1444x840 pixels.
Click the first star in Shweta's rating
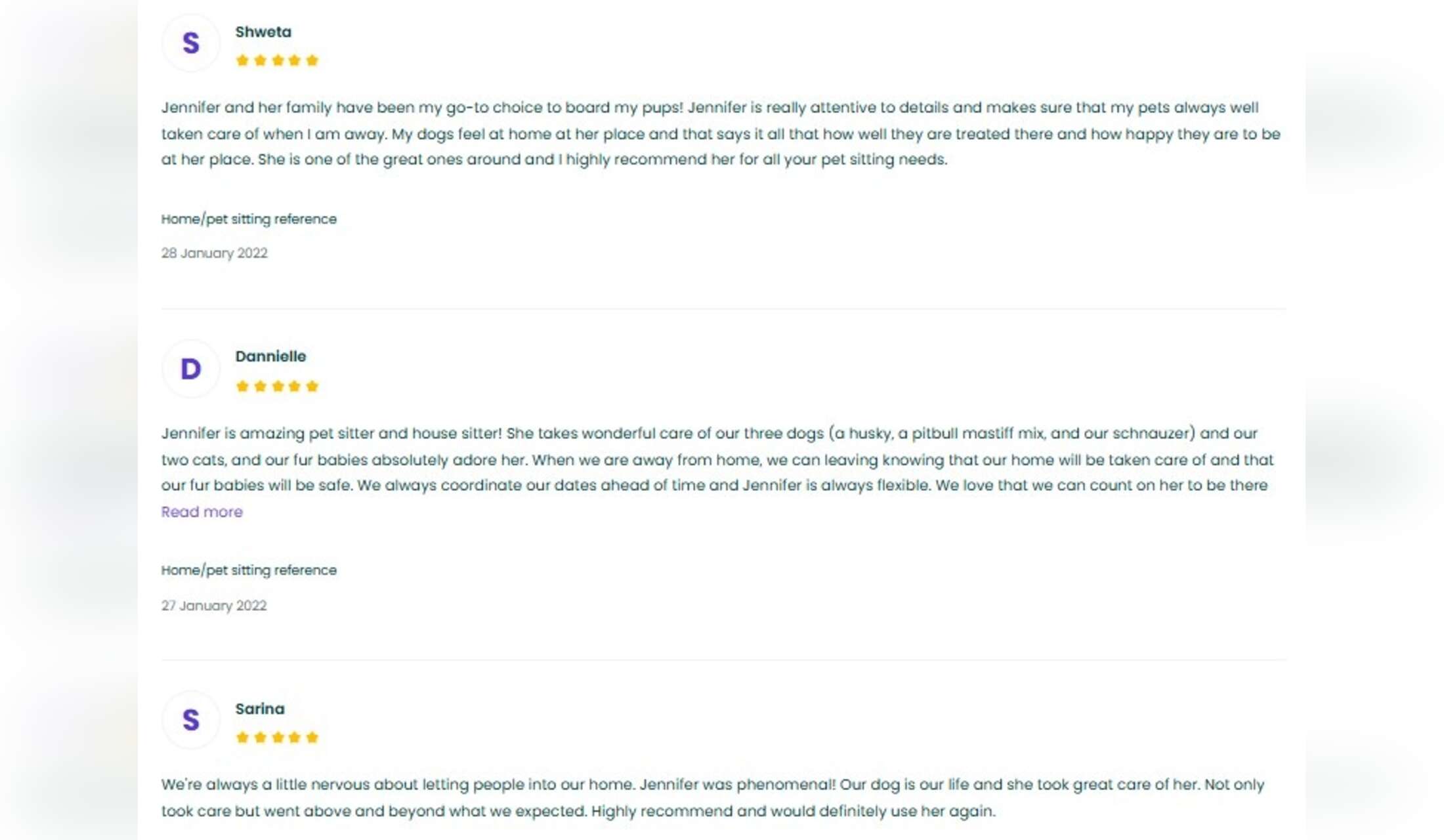(x=242, y=60)
